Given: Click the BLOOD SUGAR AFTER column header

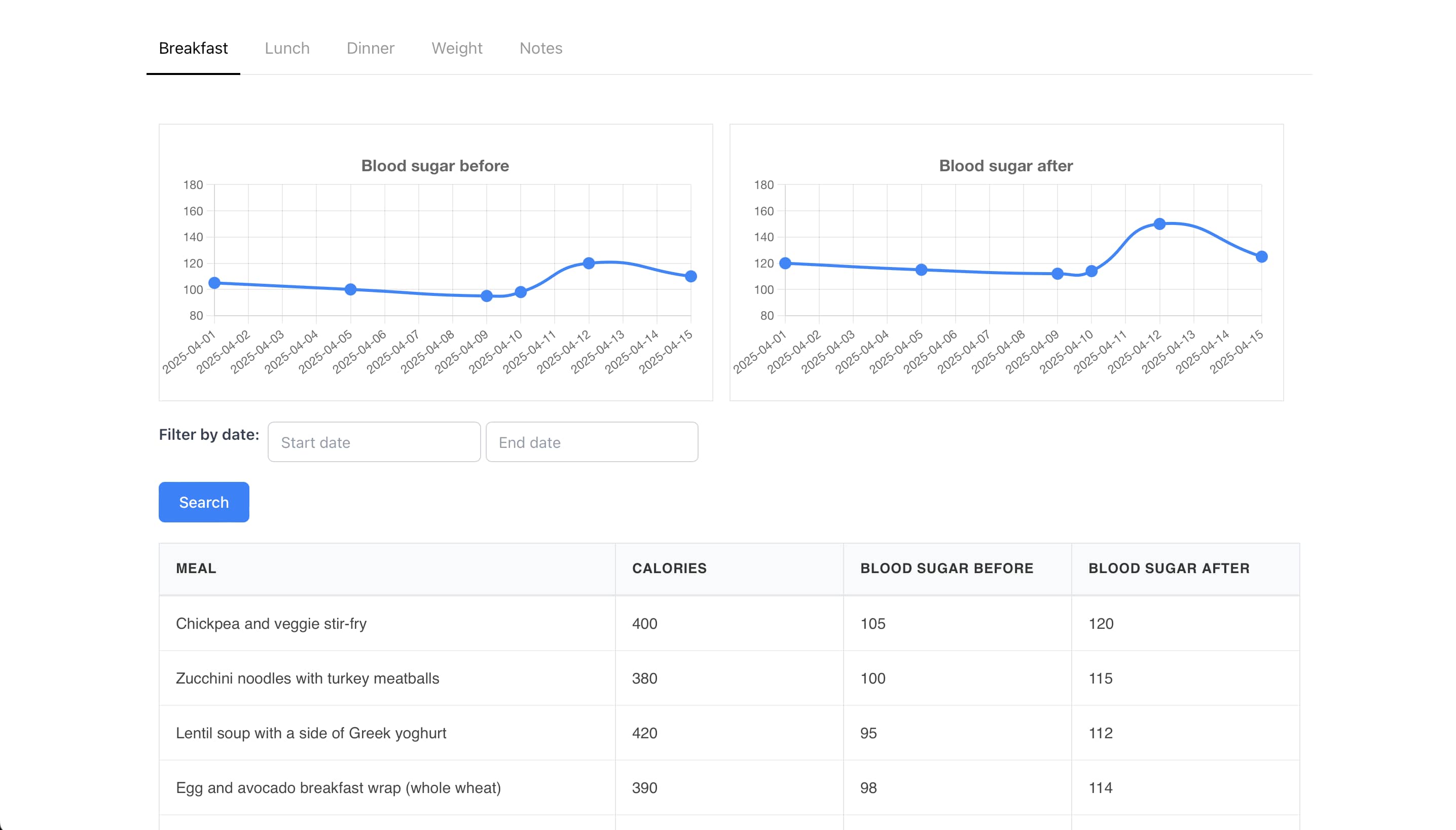Looking at the screenshot, I should click(1169, 569).
